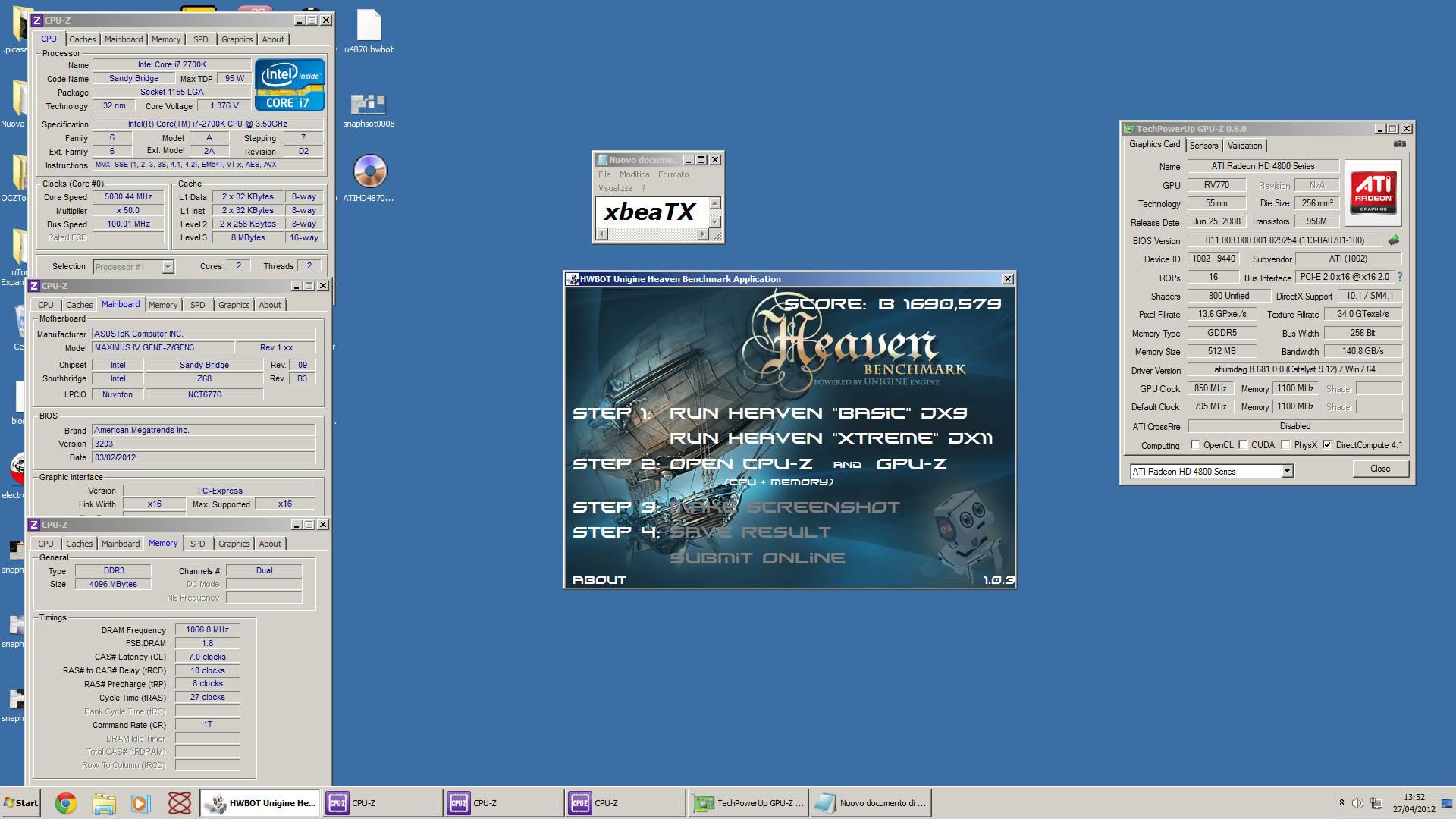Open the Modifica menu in Notepad
This screenshot has height=819, width=1456.
(634, 174)
